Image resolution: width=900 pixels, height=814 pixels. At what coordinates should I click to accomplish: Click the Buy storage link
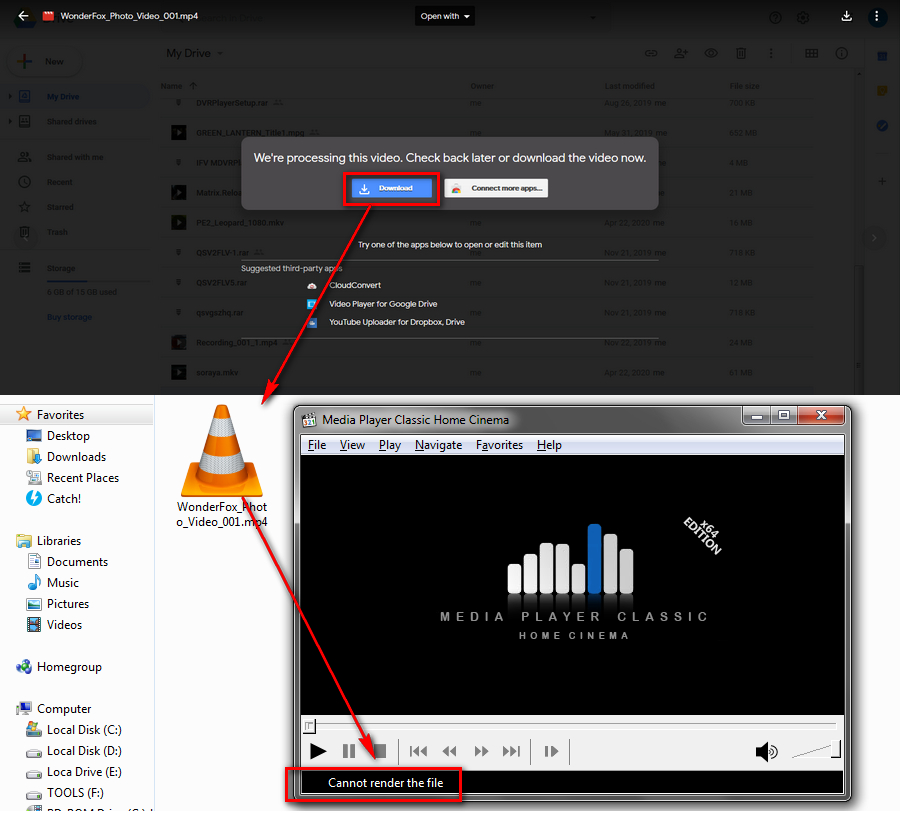click(x=69, y=317)
